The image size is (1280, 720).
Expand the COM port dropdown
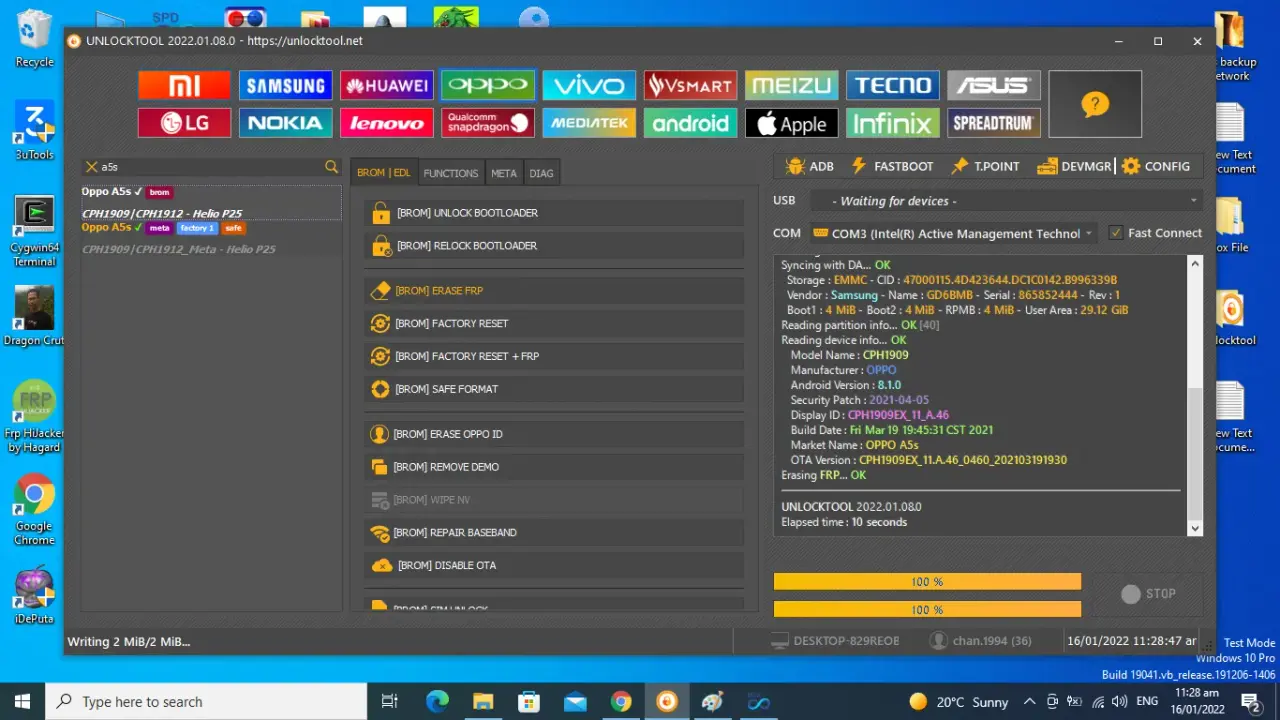[1088, 233]
